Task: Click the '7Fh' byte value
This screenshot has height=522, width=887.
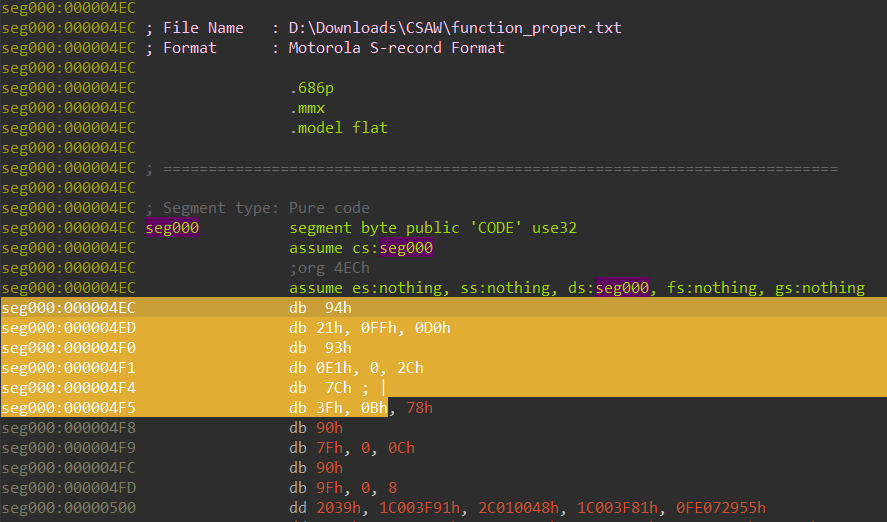Action: coord(329,448)
